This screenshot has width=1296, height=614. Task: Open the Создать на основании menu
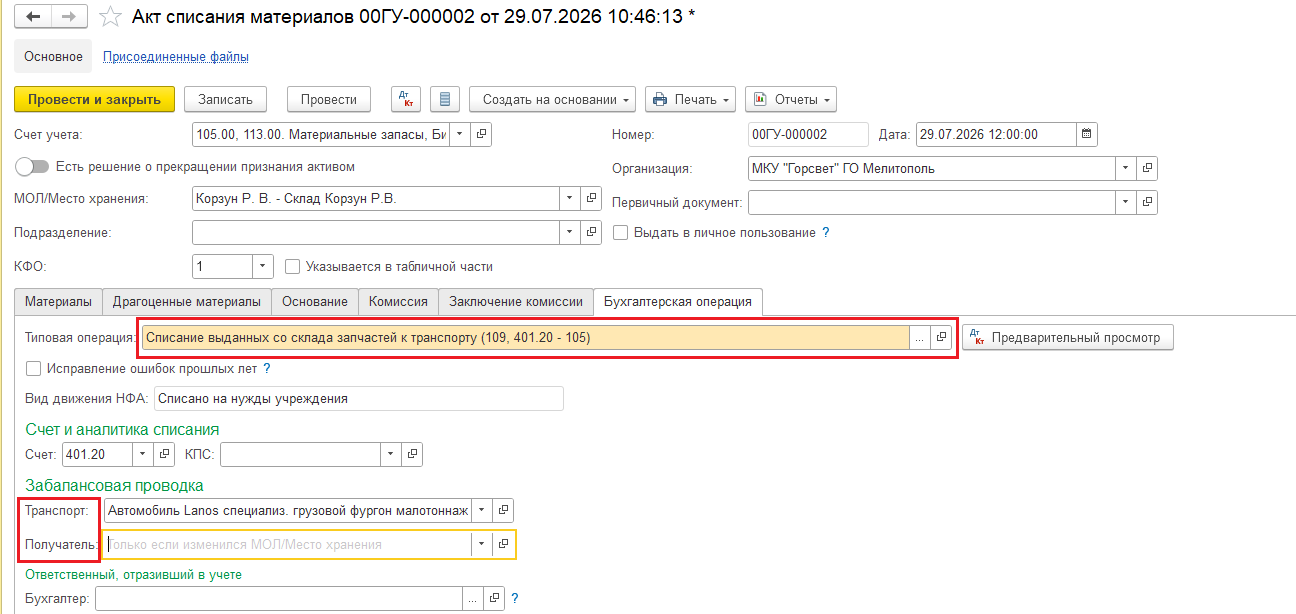[553, 100]
